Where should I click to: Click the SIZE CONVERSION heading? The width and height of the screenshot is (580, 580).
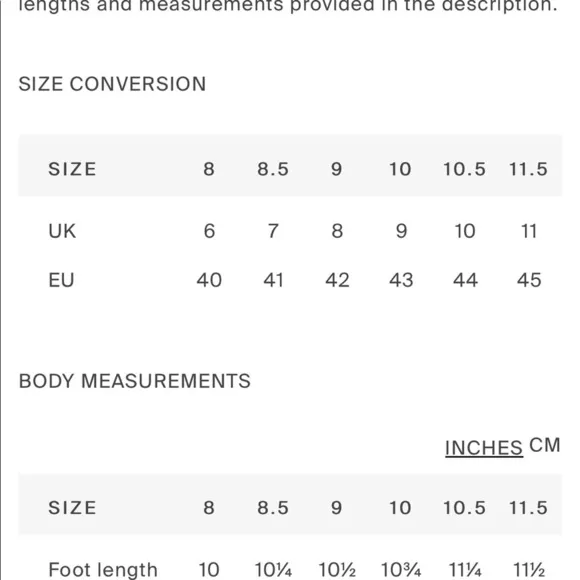(112, 84)
